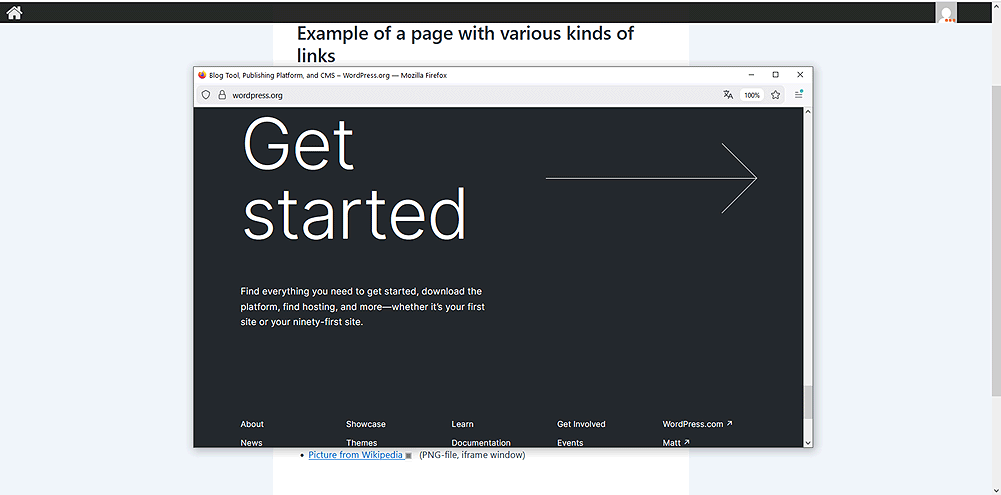Open the Showcase footer link
This screenshot has width=1001, height=495.
click(x=366, y=424)
